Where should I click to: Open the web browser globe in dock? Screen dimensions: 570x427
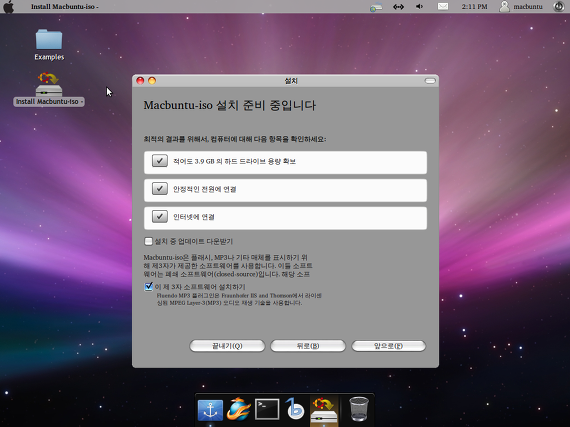pos(239,409)
